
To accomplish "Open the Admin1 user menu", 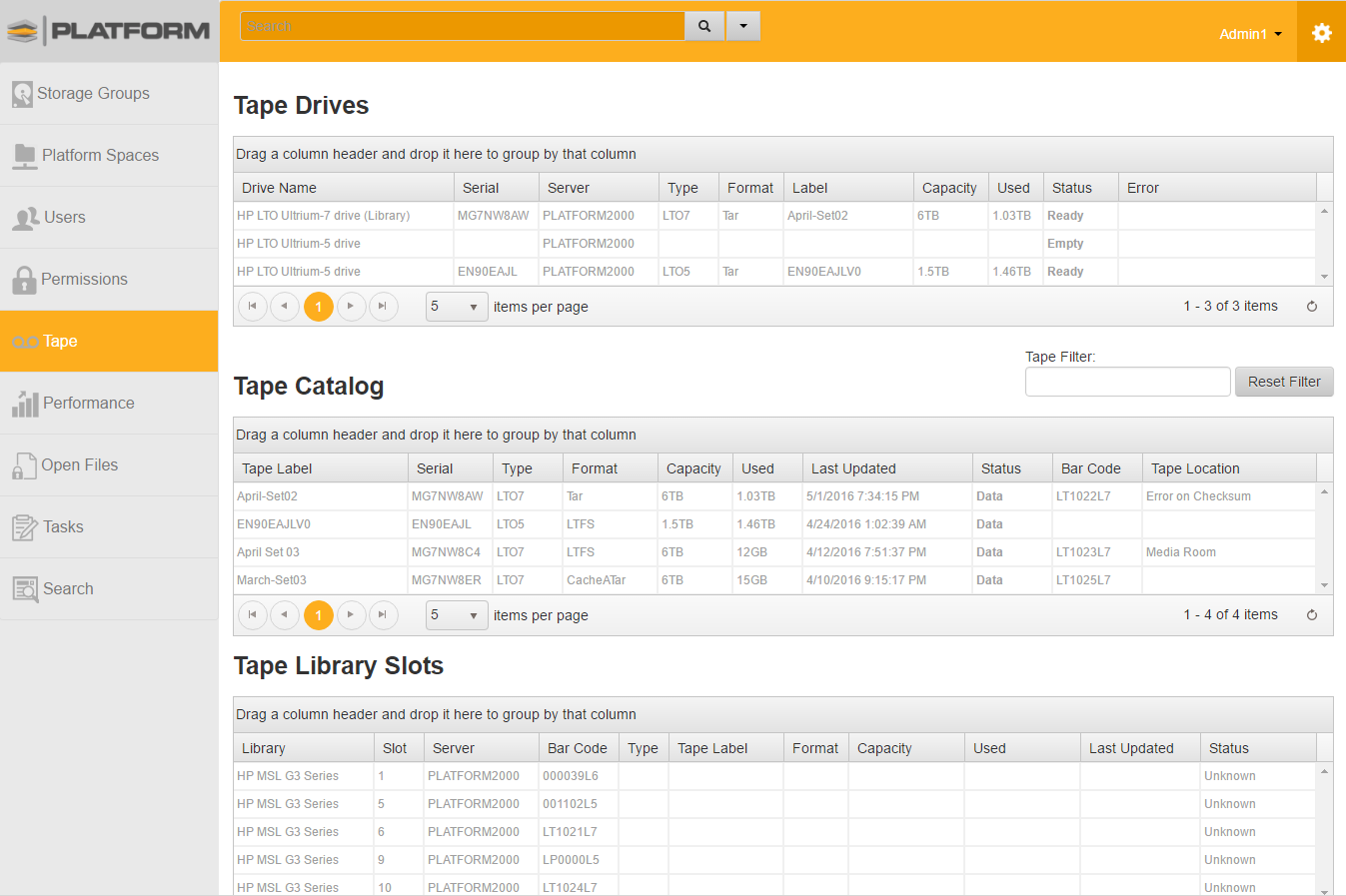I will [x=1250, y=34].
